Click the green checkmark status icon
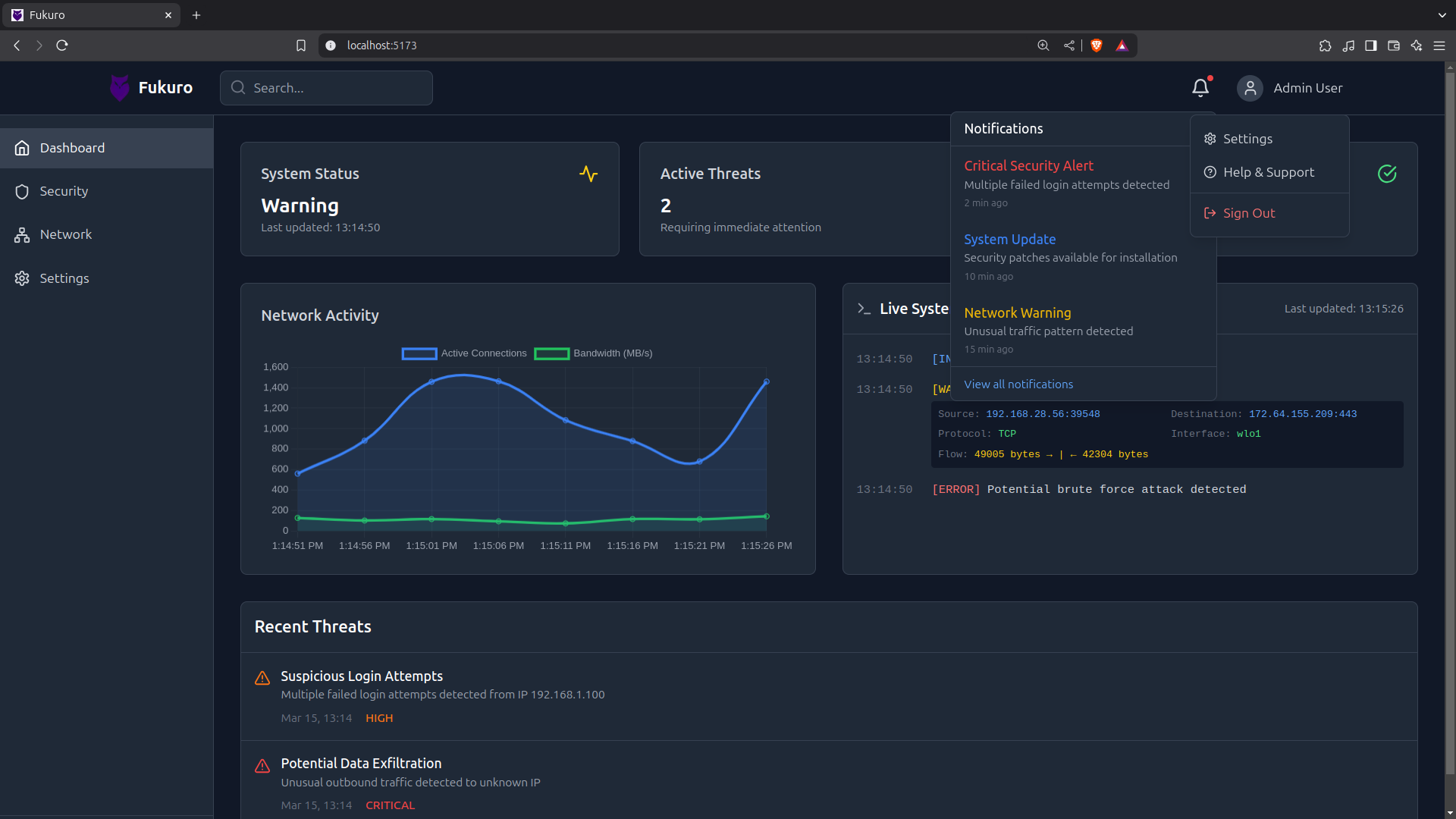 click(1387, 174)
